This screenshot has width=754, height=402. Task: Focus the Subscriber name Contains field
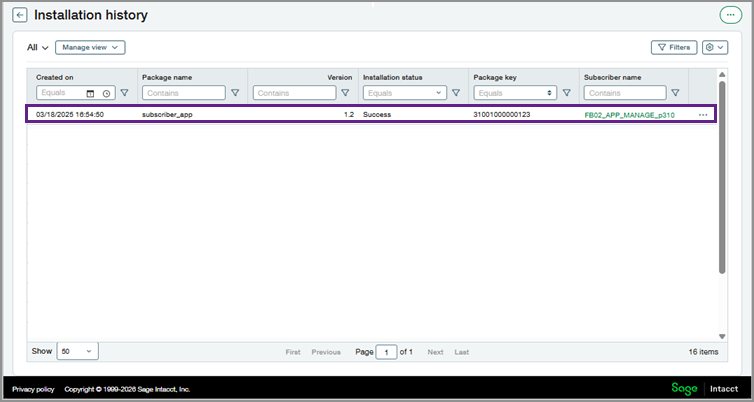point(625,93)
